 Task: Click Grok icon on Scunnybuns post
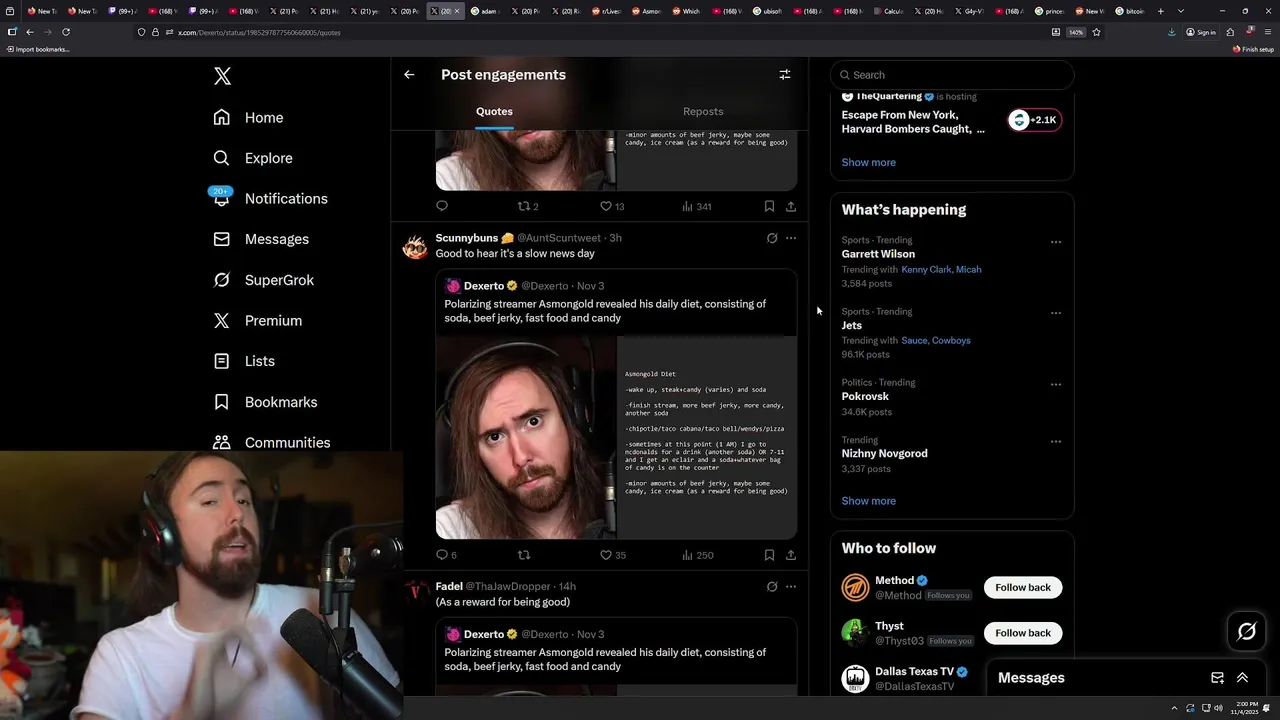[x=772, y=238]
